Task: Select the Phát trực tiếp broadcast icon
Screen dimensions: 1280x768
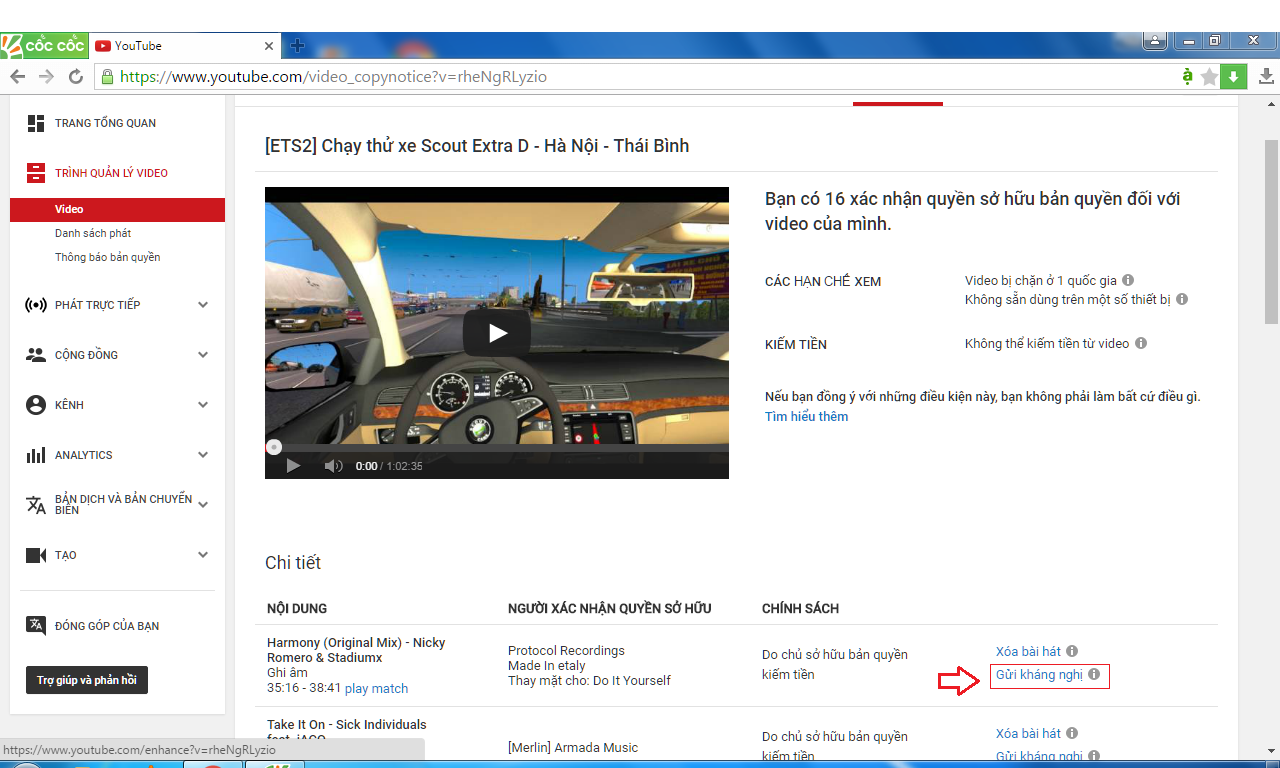Action: [36, 305]
